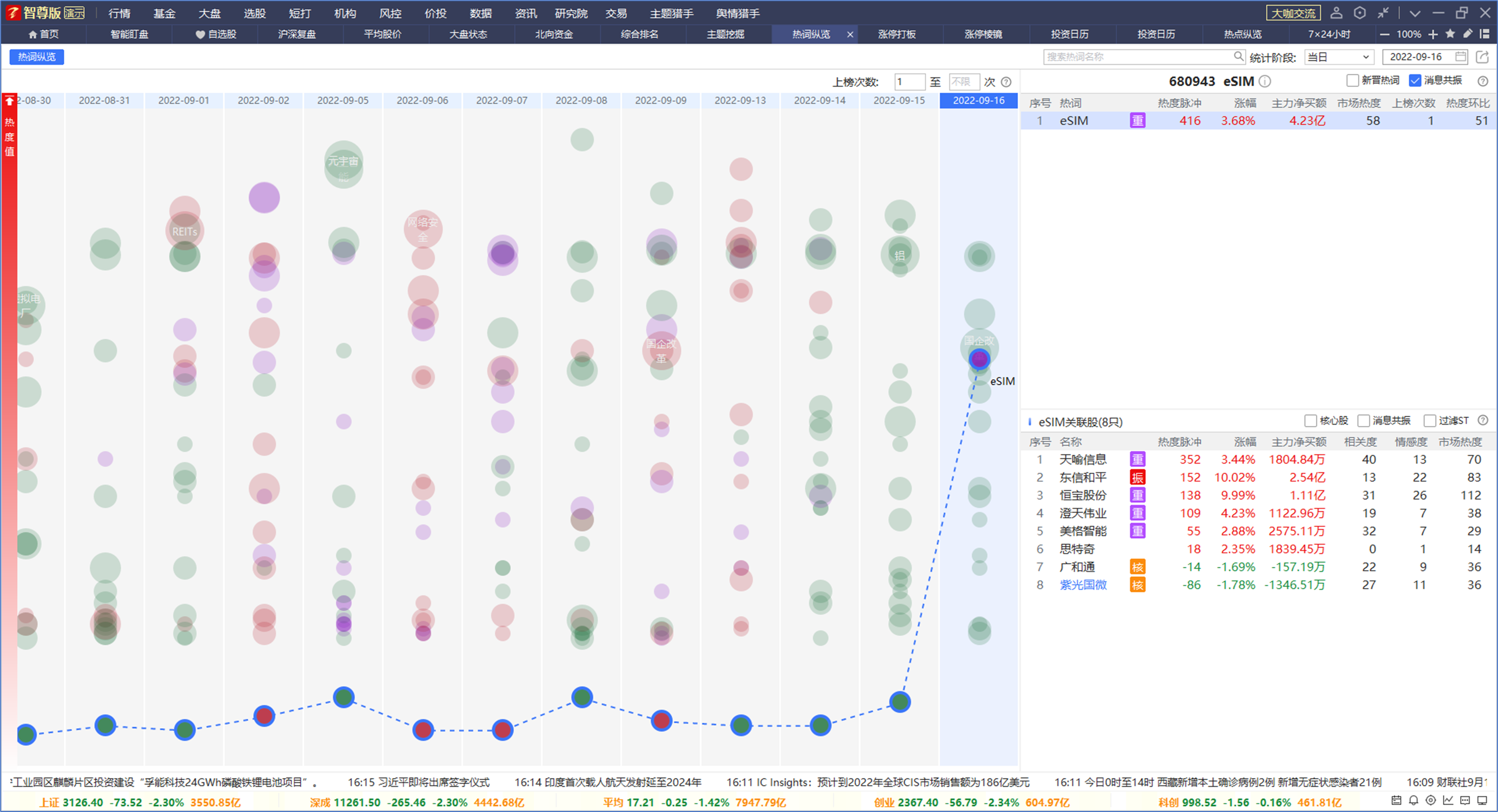Viewport: 1498px width, 812px height.
Task: Zoom out with the minus icon
Action: tap(1385, 34)
